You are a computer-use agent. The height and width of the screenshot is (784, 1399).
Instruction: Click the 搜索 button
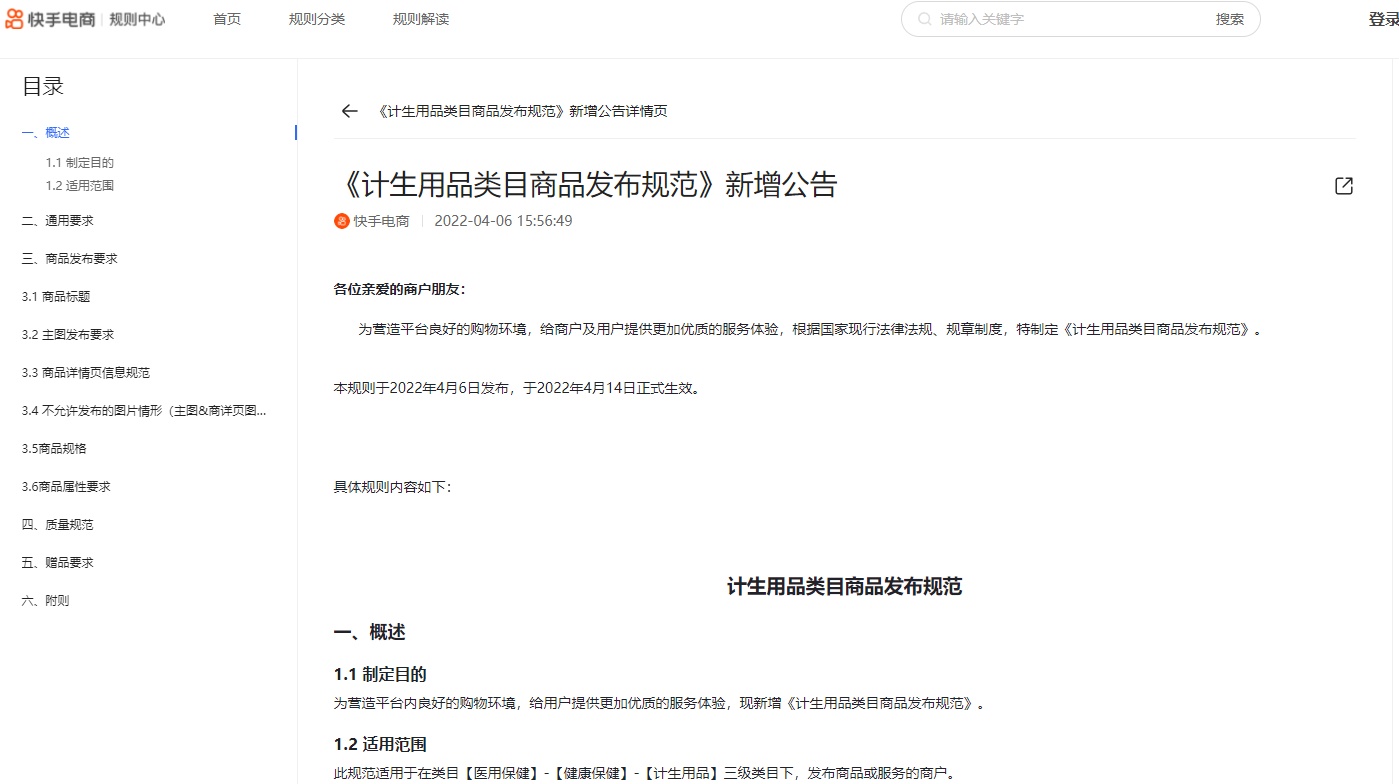(1230, 19)
